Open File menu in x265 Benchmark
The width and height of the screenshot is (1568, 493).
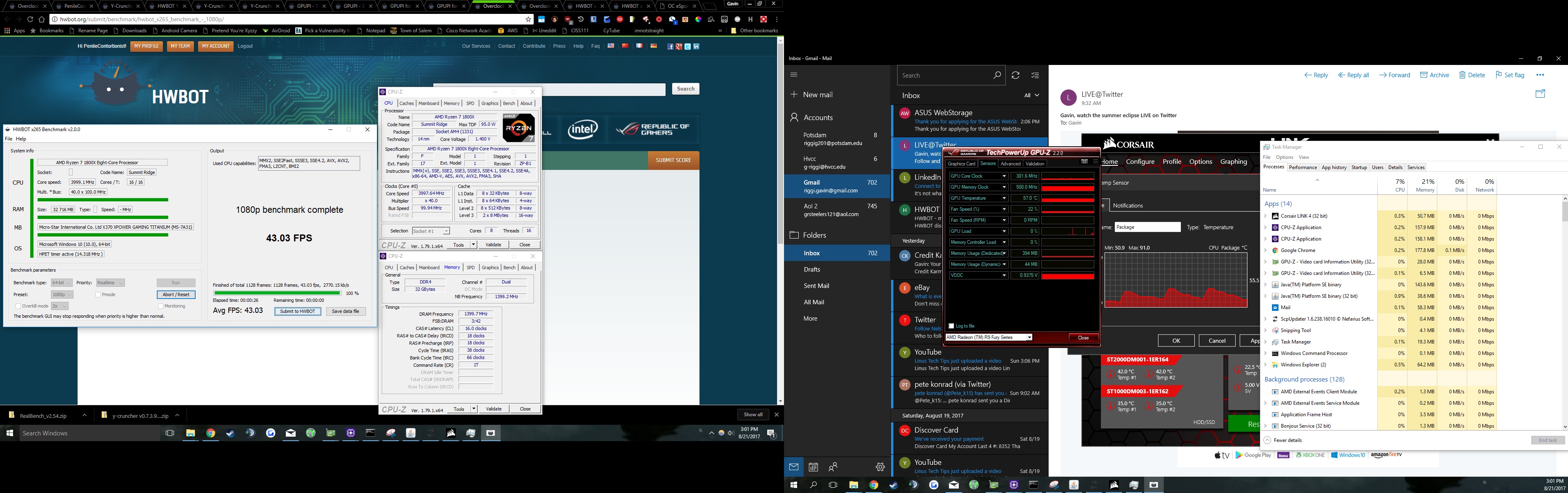coord(9,139)
